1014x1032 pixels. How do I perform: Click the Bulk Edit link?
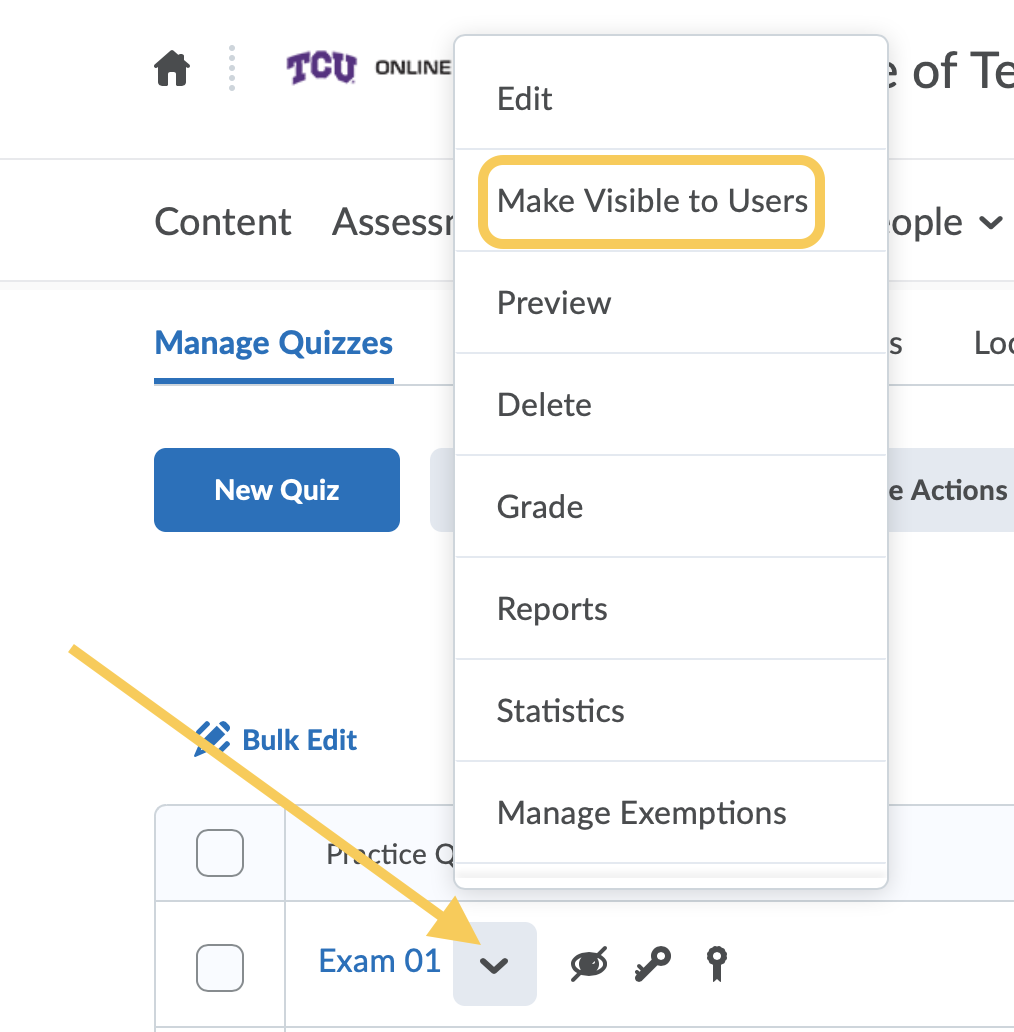(x=299, y=740)
